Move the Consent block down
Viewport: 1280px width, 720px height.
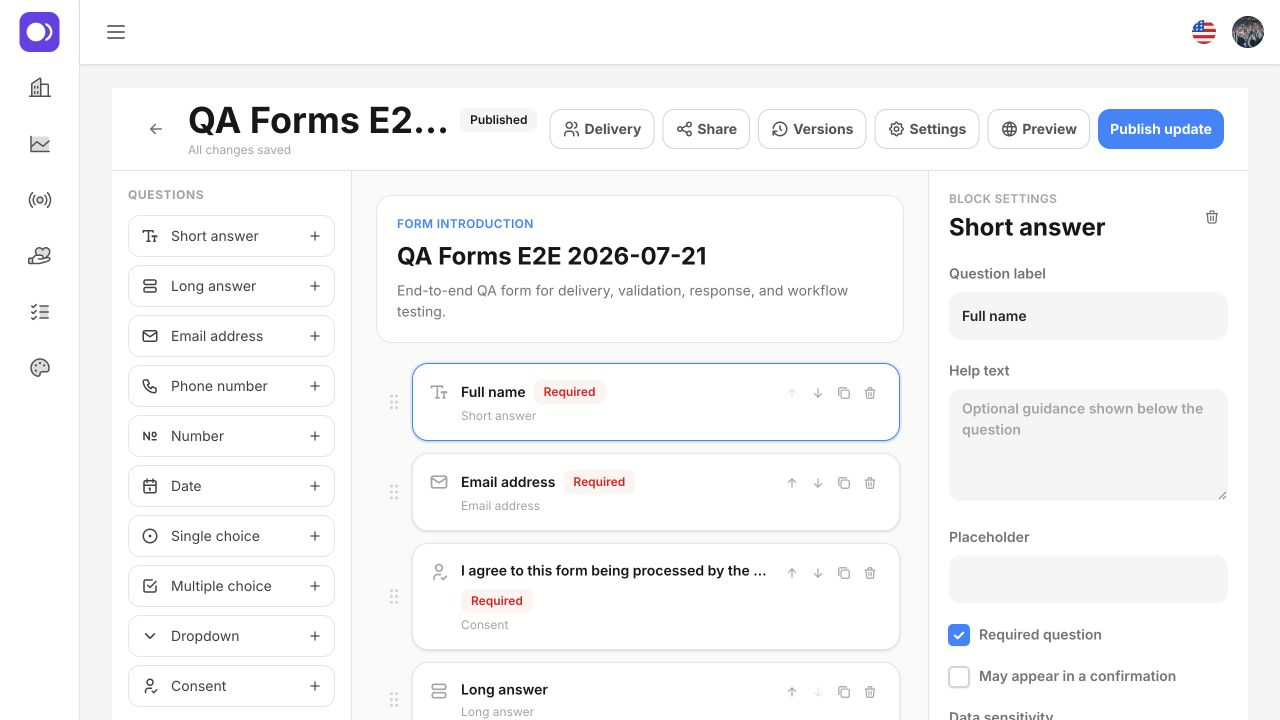[x=818, y=573]
